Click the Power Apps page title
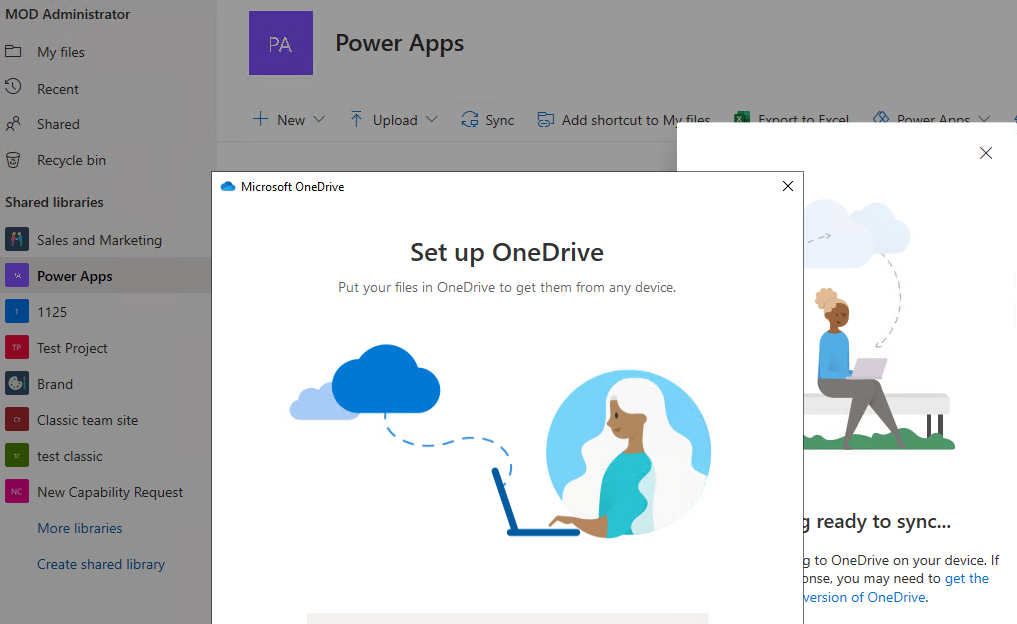1017x624 pixels. [400, 43]
